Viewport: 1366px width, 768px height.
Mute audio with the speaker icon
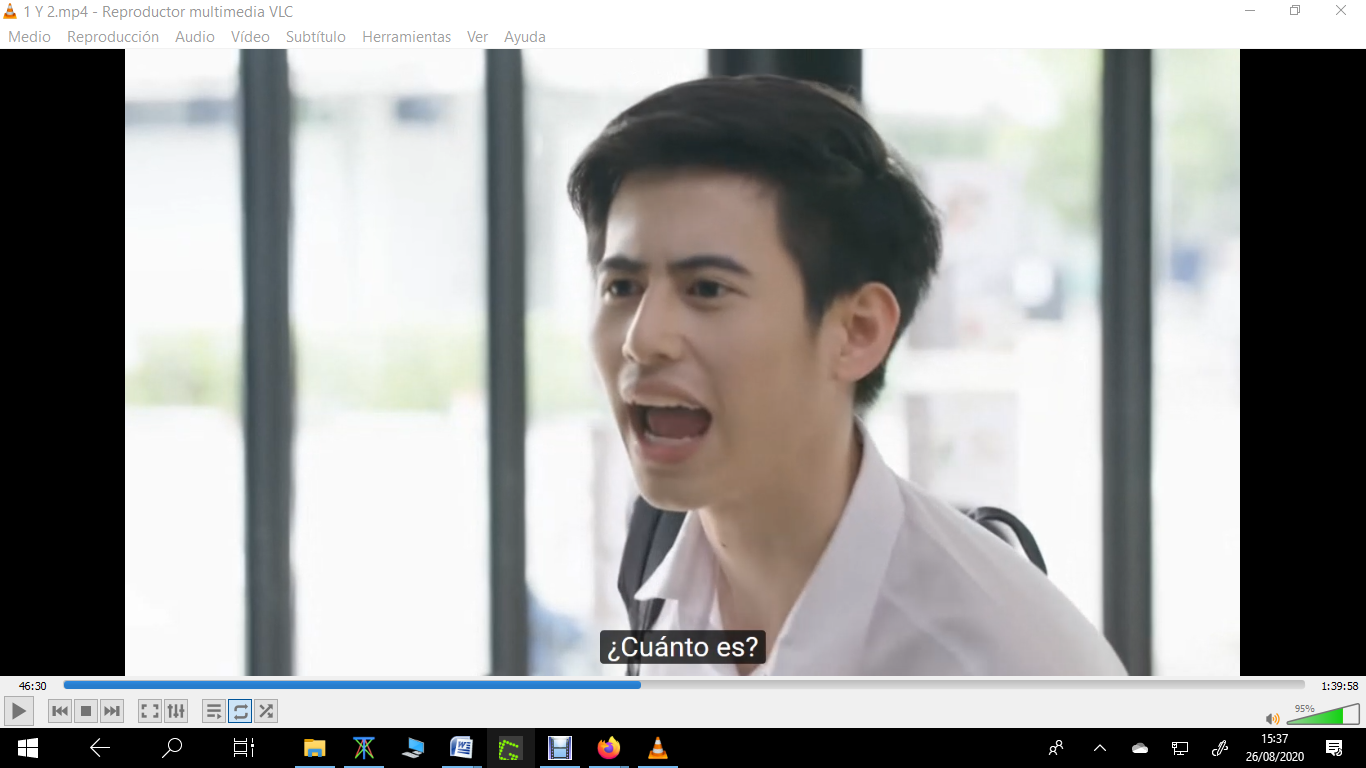(1272, 718)
